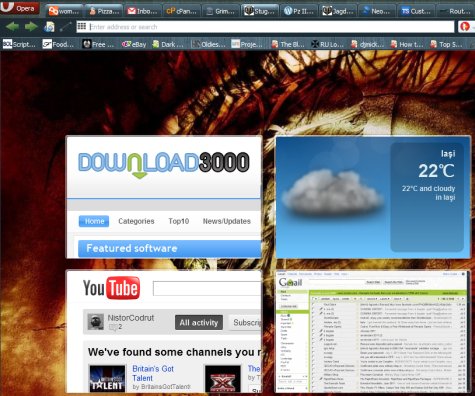Click the wand icon beside address bar

[x=65, y=27]
